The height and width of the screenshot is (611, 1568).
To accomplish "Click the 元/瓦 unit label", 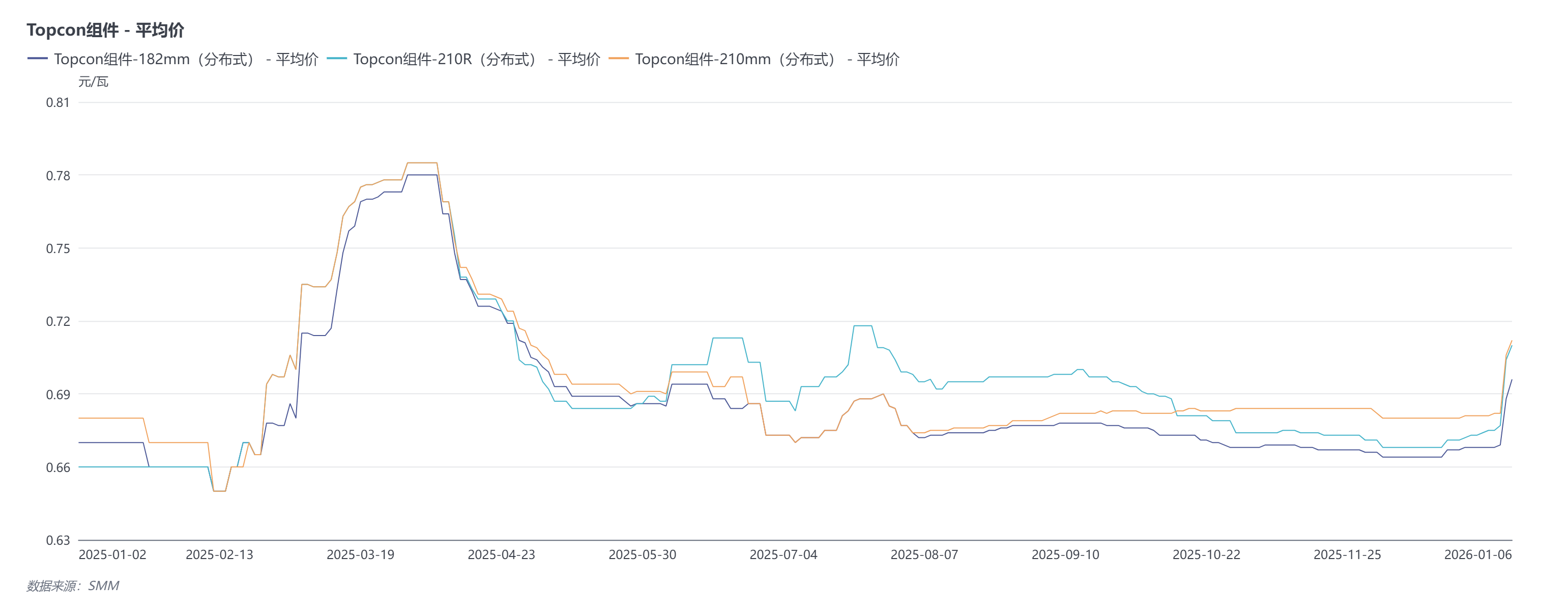I will tap(93, 81).
